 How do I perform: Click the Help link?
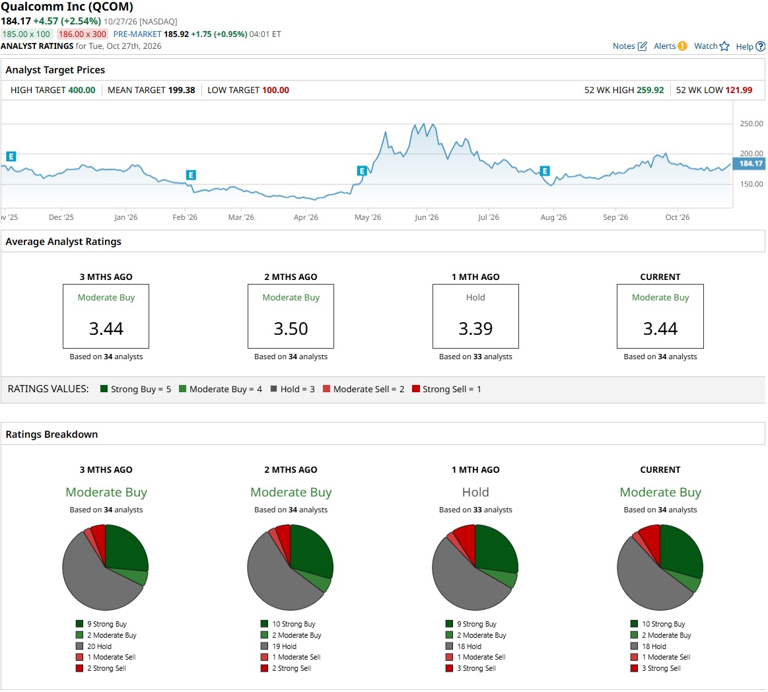pyautogui.click(x=744, y=47)
